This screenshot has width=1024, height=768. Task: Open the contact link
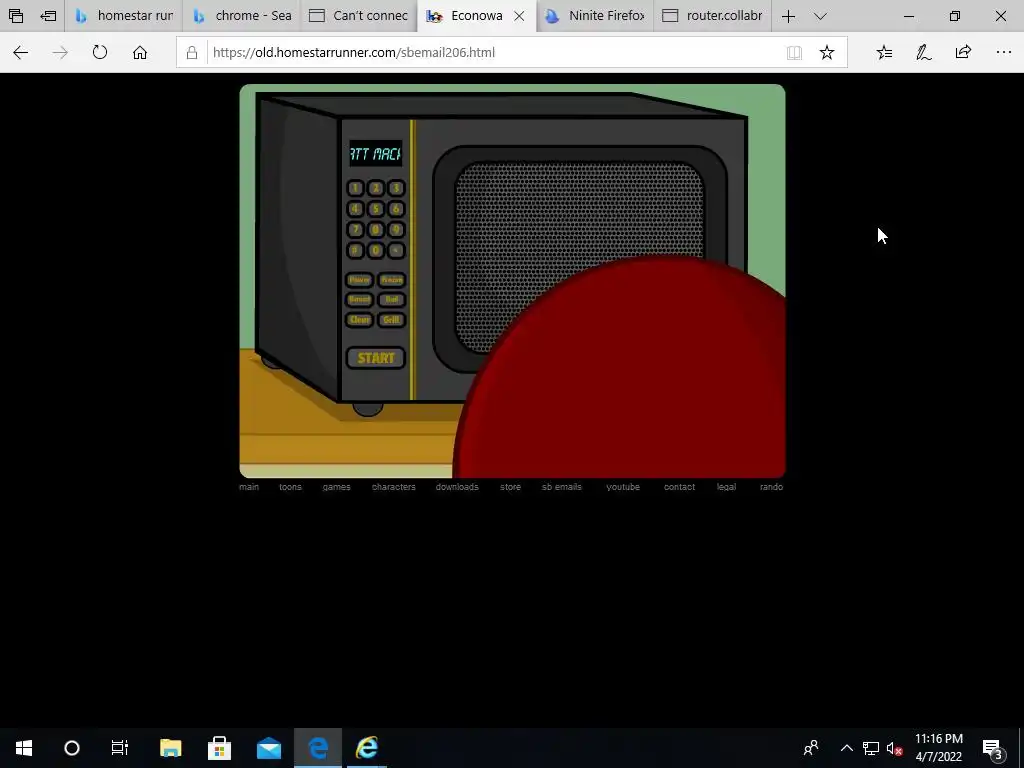(679, 487)
